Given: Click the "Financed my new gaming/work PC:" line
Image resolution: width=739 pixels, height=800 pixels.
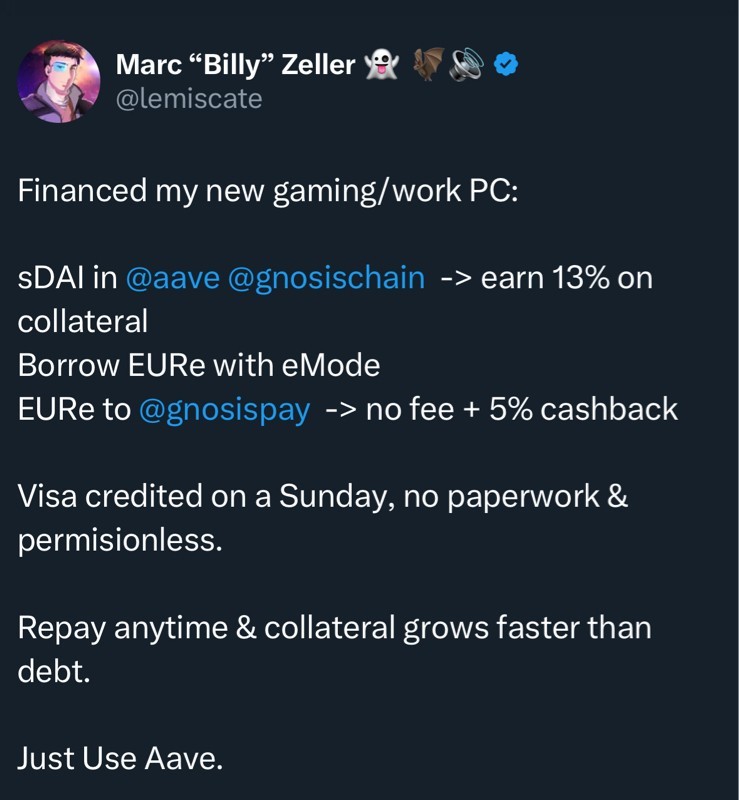Looking at the screenshot, I should pyautogui.click(x=267, y=190).
